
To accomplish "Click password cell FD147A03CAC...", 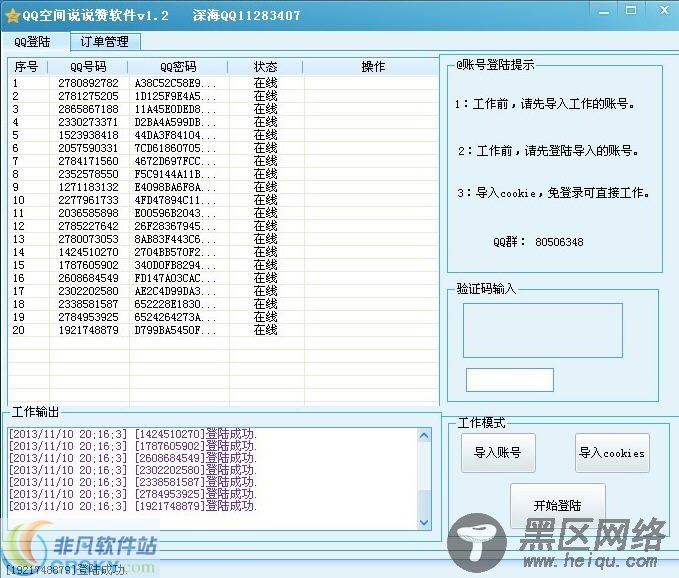I will [x=175, y=278].
